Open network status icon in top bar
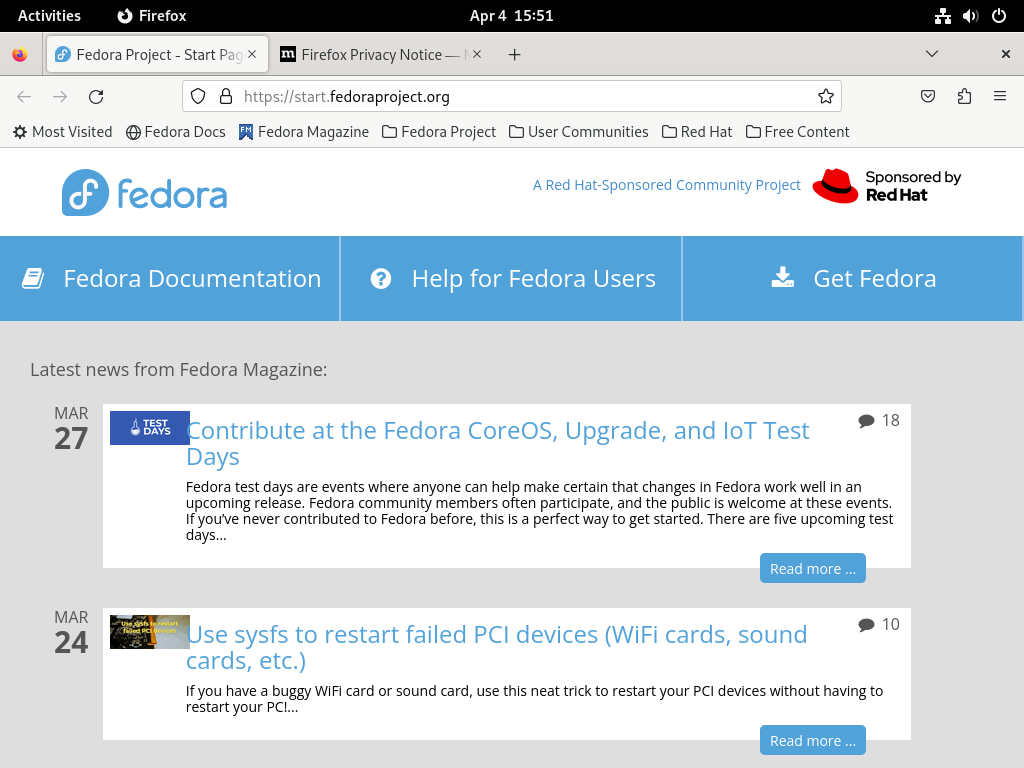This screenshot has height=768, width=1024. click(x=942, y=16)
